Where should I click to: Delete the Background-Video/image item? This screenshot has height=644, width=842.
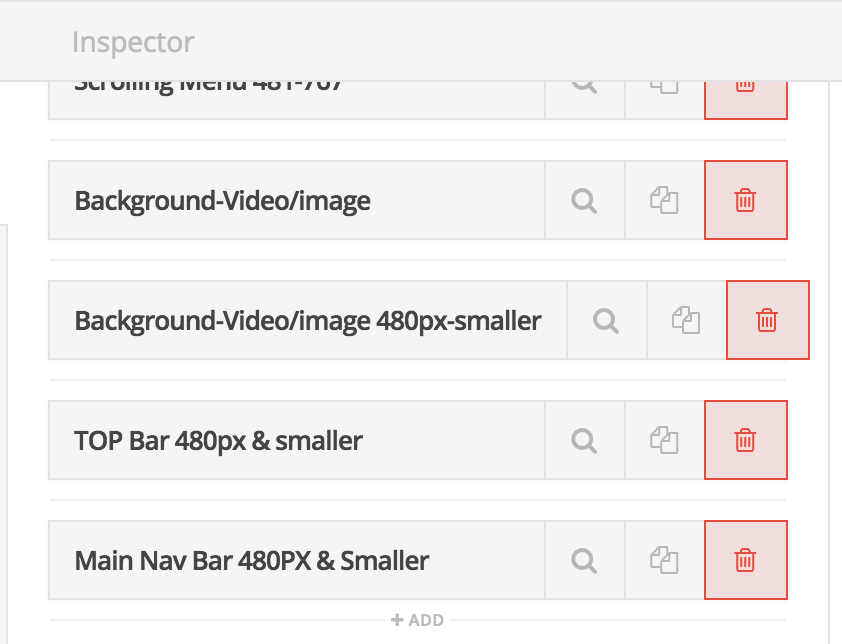(x=745, y=200)
